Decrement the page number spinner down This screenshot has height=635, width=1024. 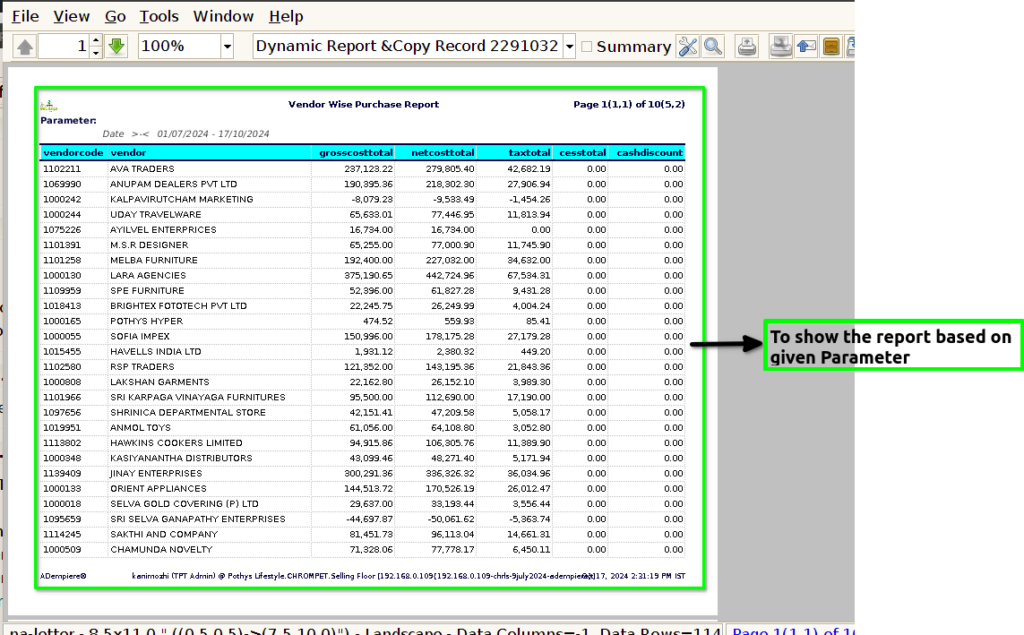[x=96, y=52]
